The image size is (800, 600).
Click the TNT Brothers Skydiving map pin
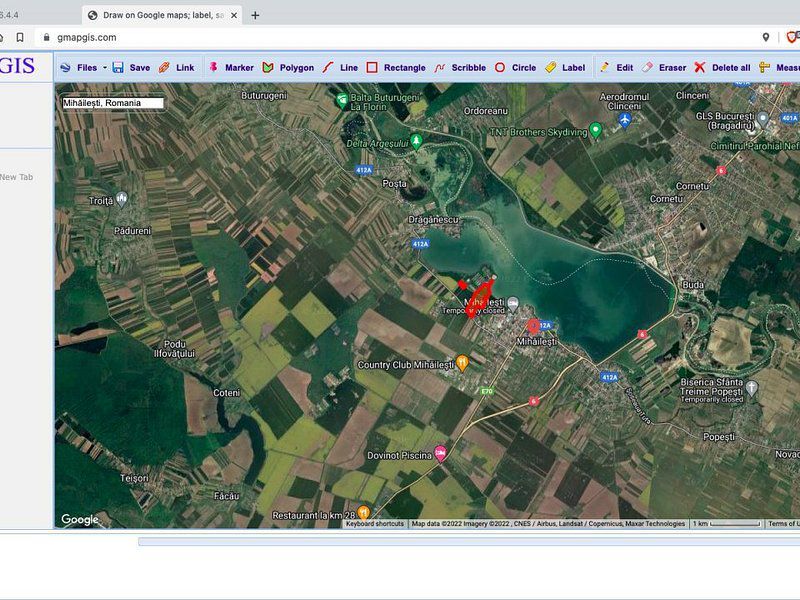(x=595, y=130)
